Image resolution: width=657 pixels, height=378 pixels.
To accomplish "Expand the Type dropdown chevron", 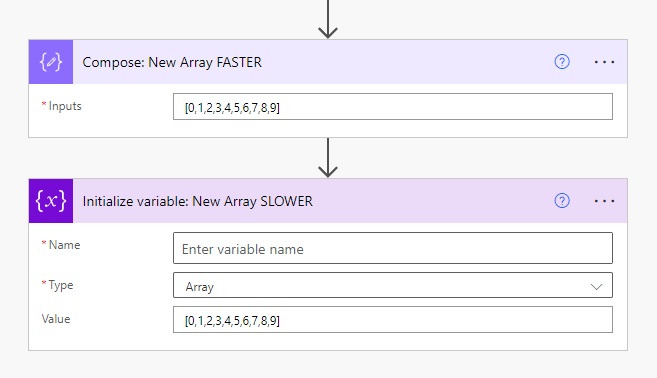I will click(596, 287).
